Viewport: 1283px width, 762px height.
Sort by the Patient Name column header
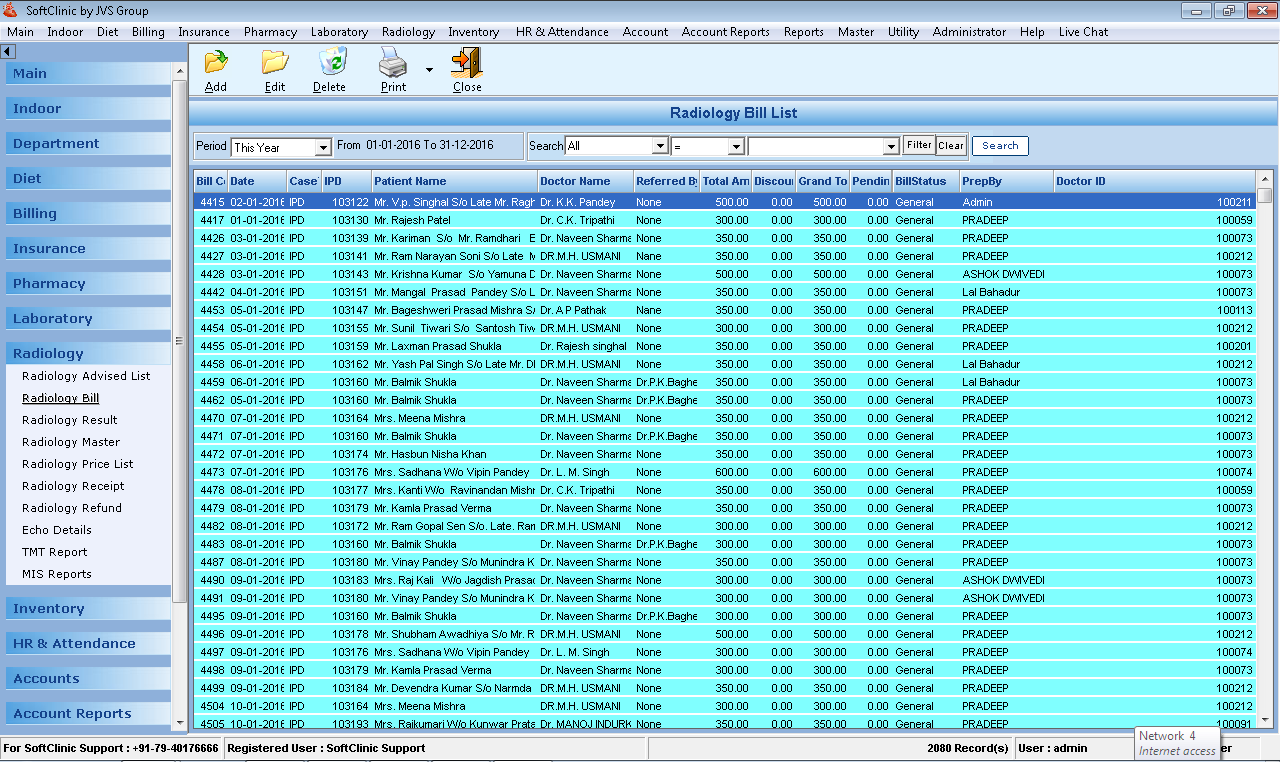(x=453, y=181)
